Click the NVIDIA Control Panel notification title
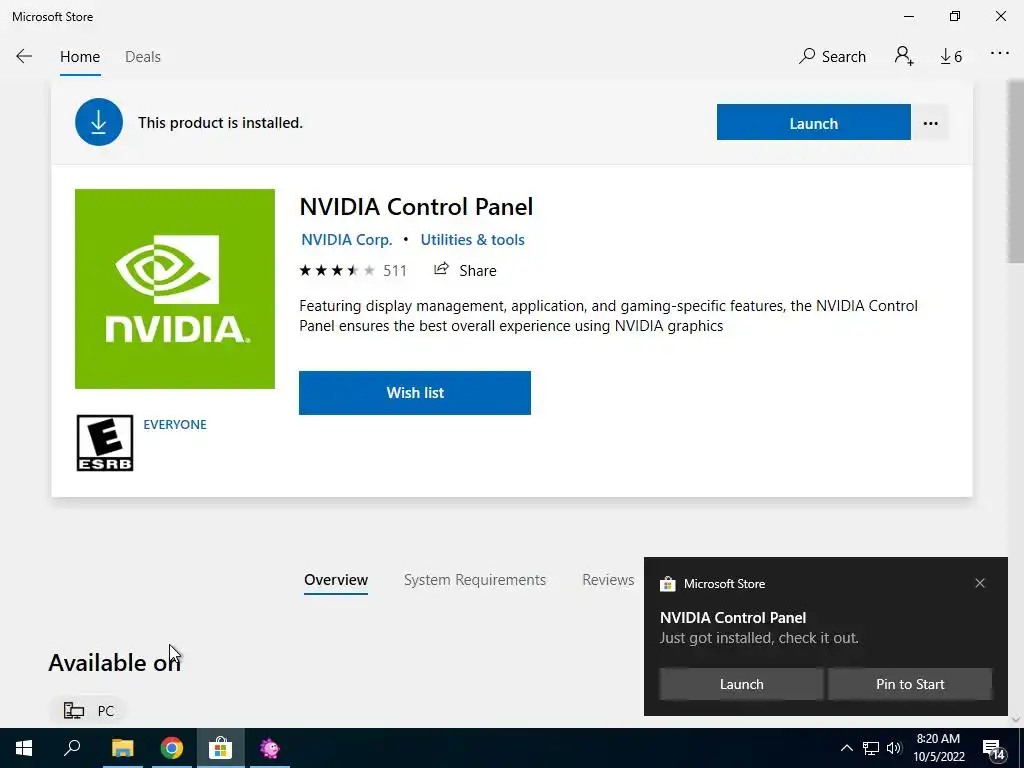The height and width of the screenshot is (768, 1024). [x=733, y=618]
